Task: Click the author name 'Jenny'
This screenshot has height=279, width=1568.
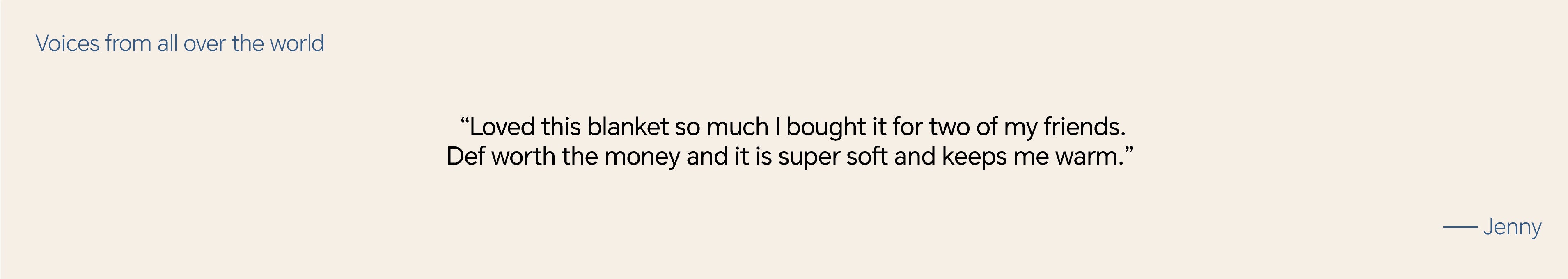Action: click(x=1513, y=227)
